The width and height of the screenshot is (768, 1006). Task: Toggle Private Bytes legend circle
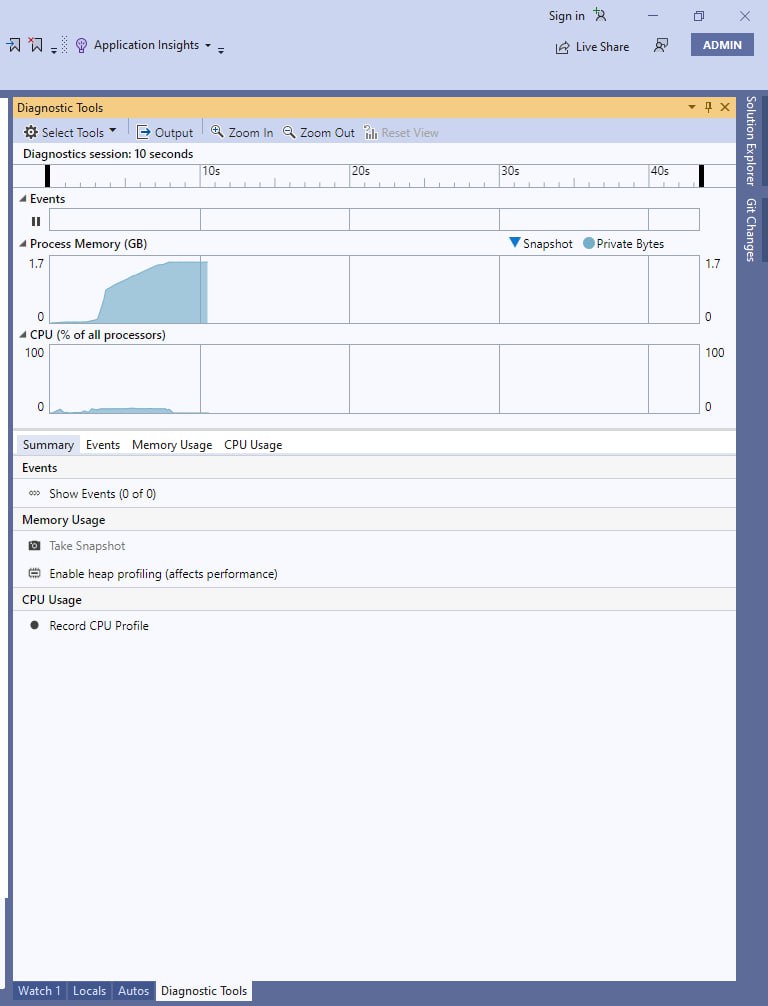(588, 243)
